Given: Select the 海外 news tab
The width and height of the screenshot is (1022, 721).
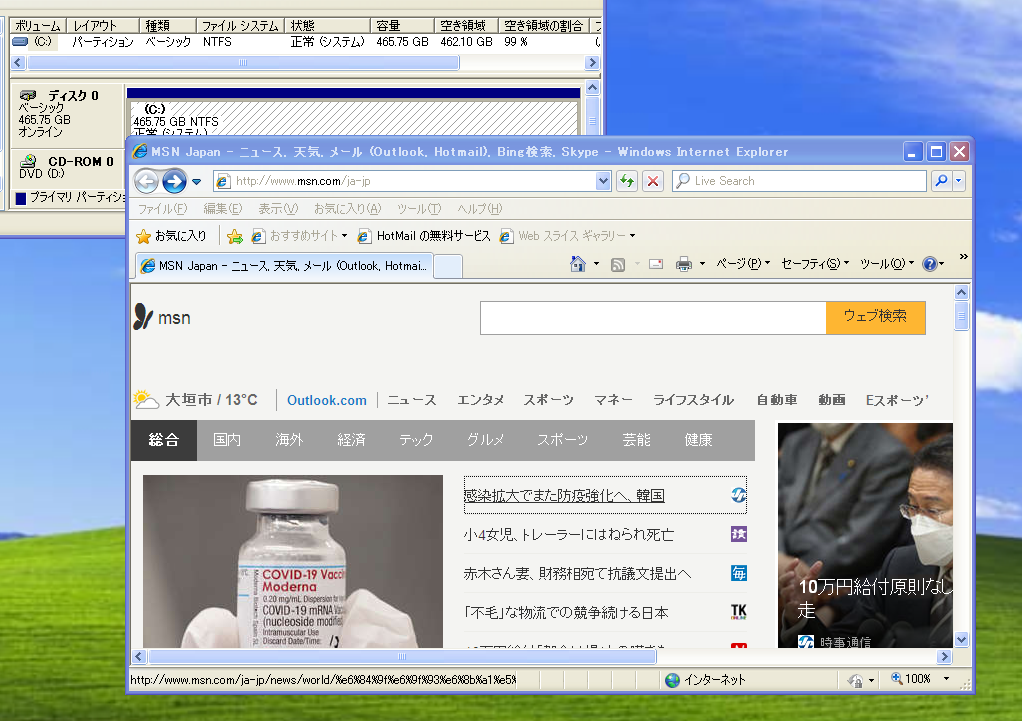Looking at the screenshot, I should coord(289,440).
